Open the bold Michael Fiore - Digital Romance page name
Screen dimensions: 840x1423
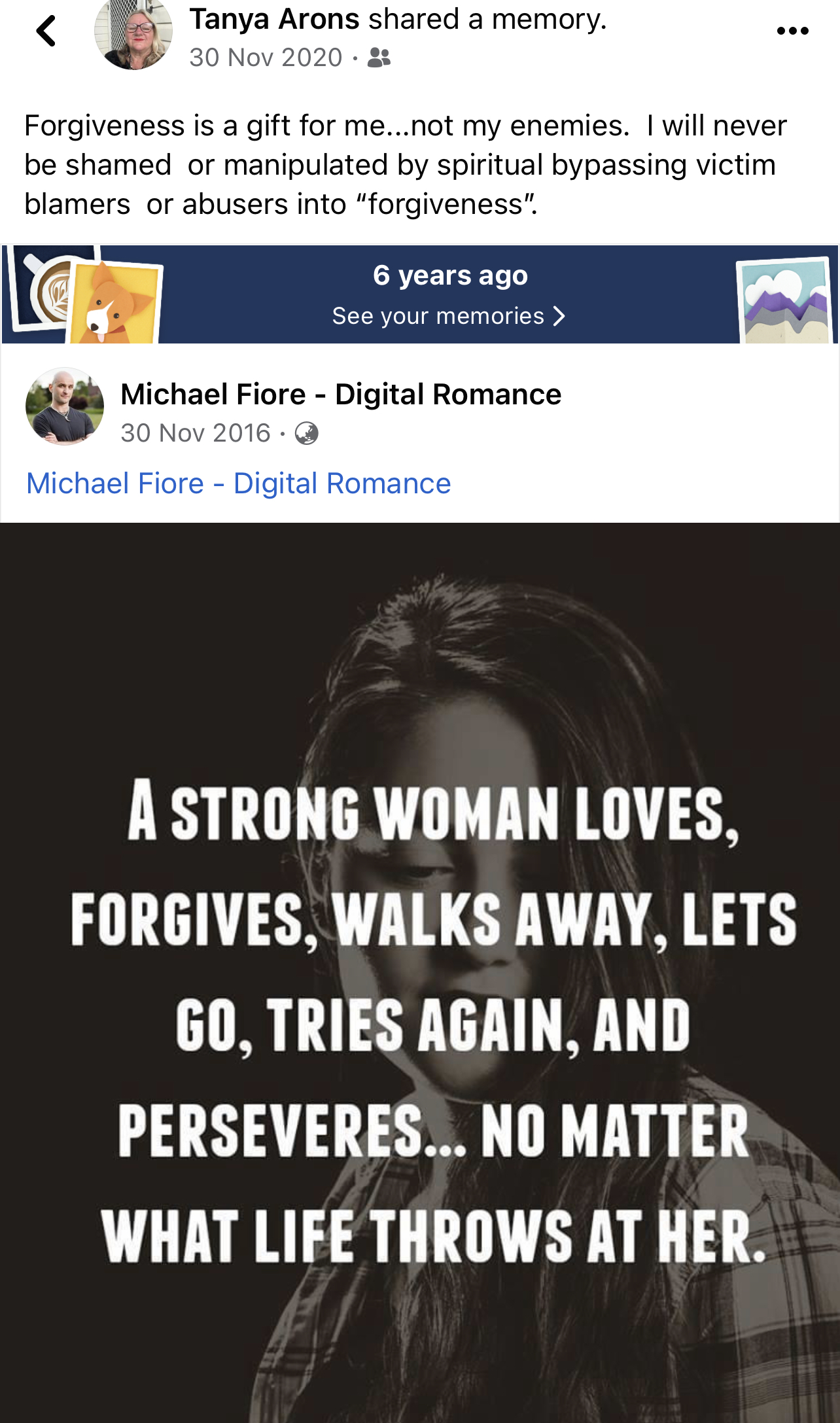341,395
